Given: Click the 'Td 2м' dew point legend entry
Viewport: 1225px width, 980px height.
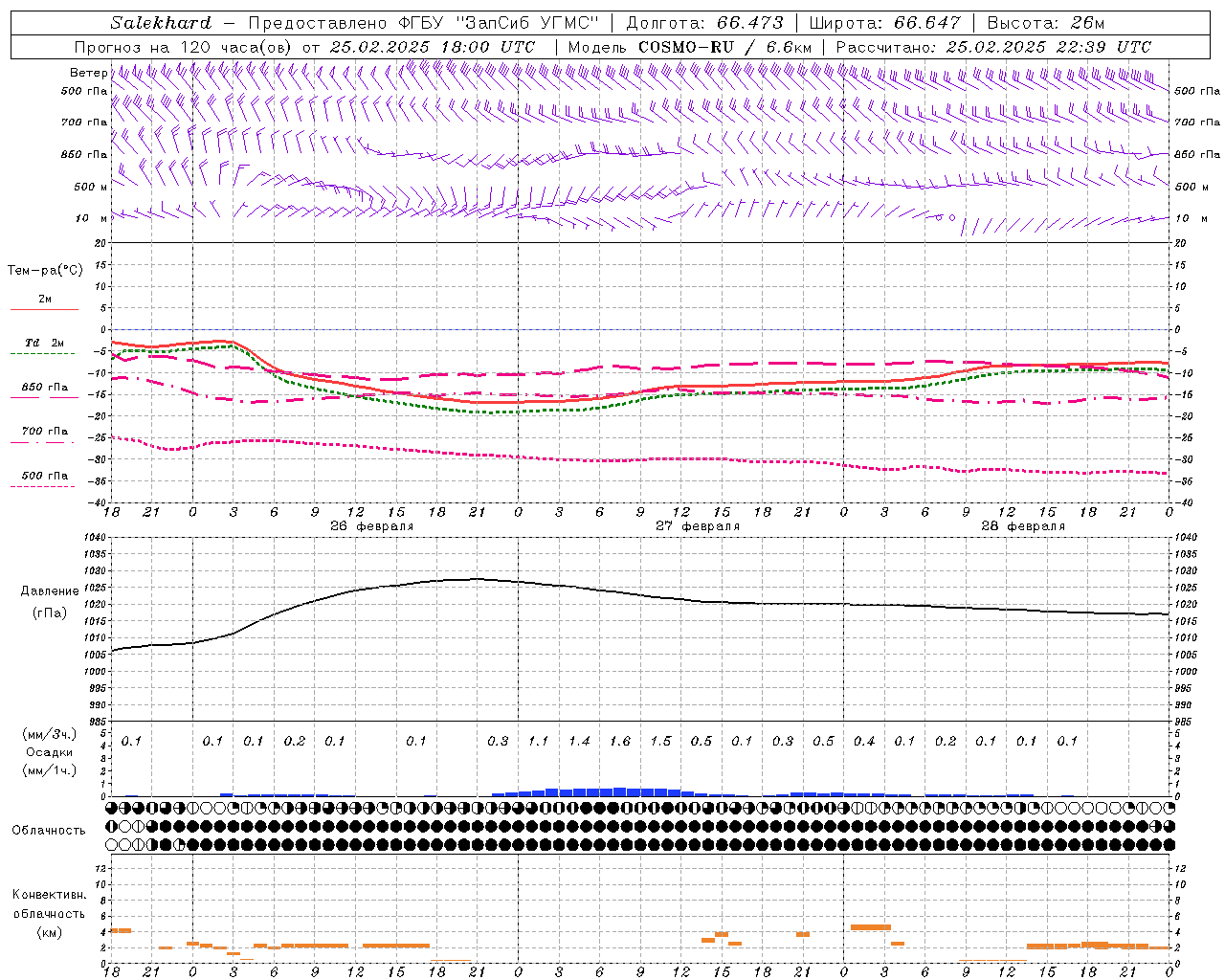Looking at the screenshot, I should (44, 343).
